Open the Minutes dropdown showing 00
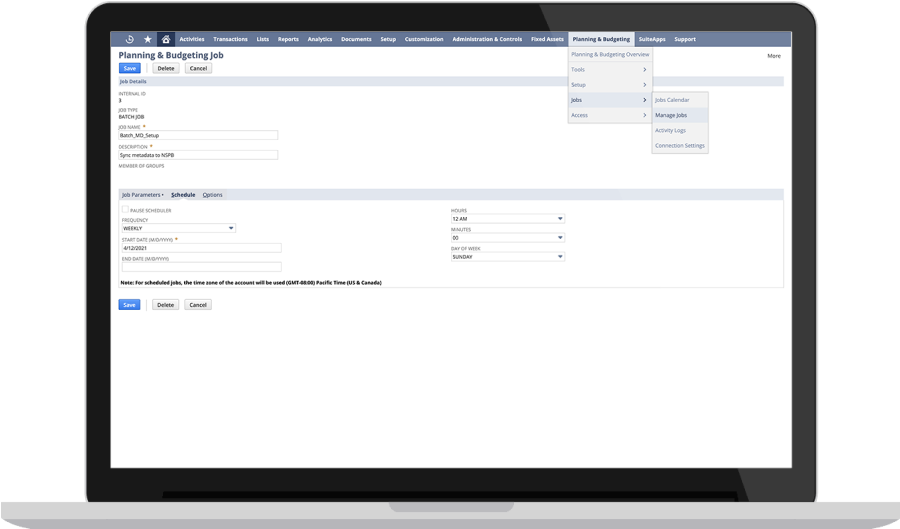The width and height of the screenshot is (900, 529). coord(507,238)
